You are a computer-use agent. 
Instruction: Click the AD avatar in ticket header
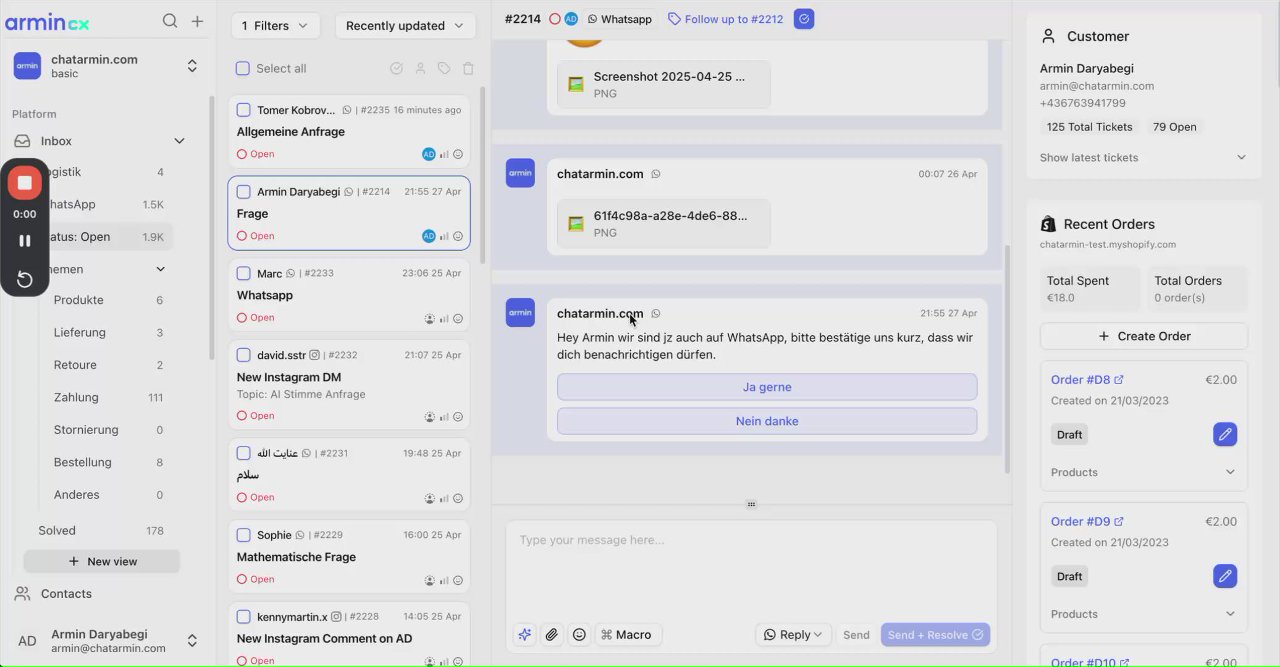(571, 19)
